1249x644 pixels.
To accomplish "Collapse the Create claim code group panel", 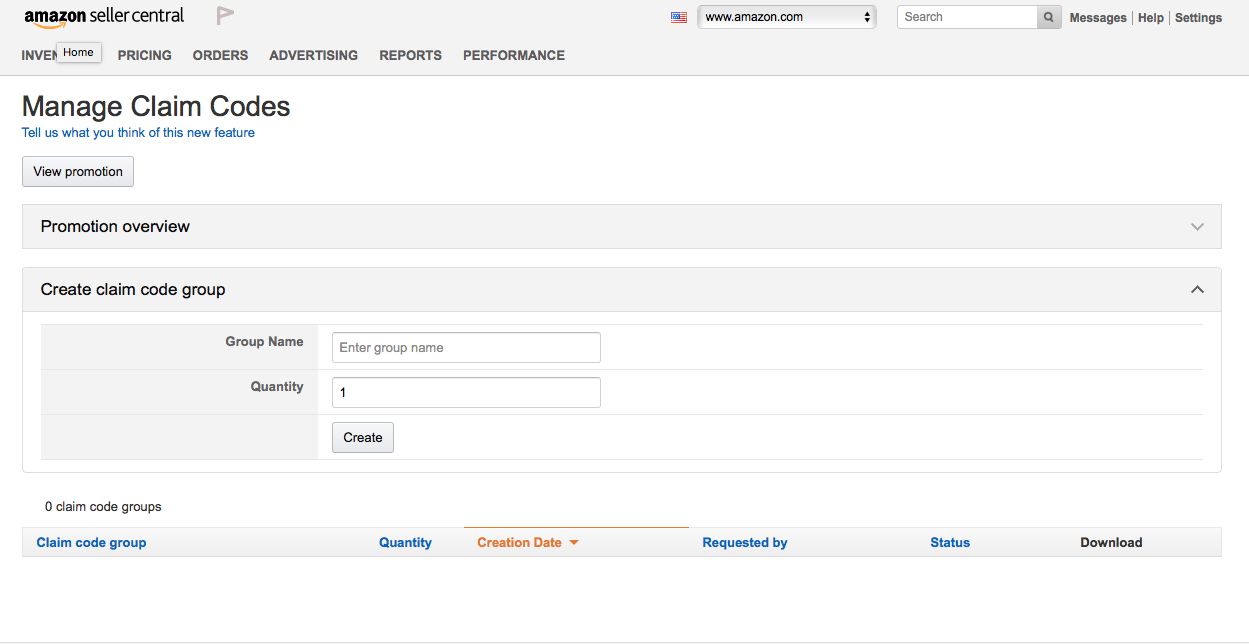I will [x=1197, y=290].
